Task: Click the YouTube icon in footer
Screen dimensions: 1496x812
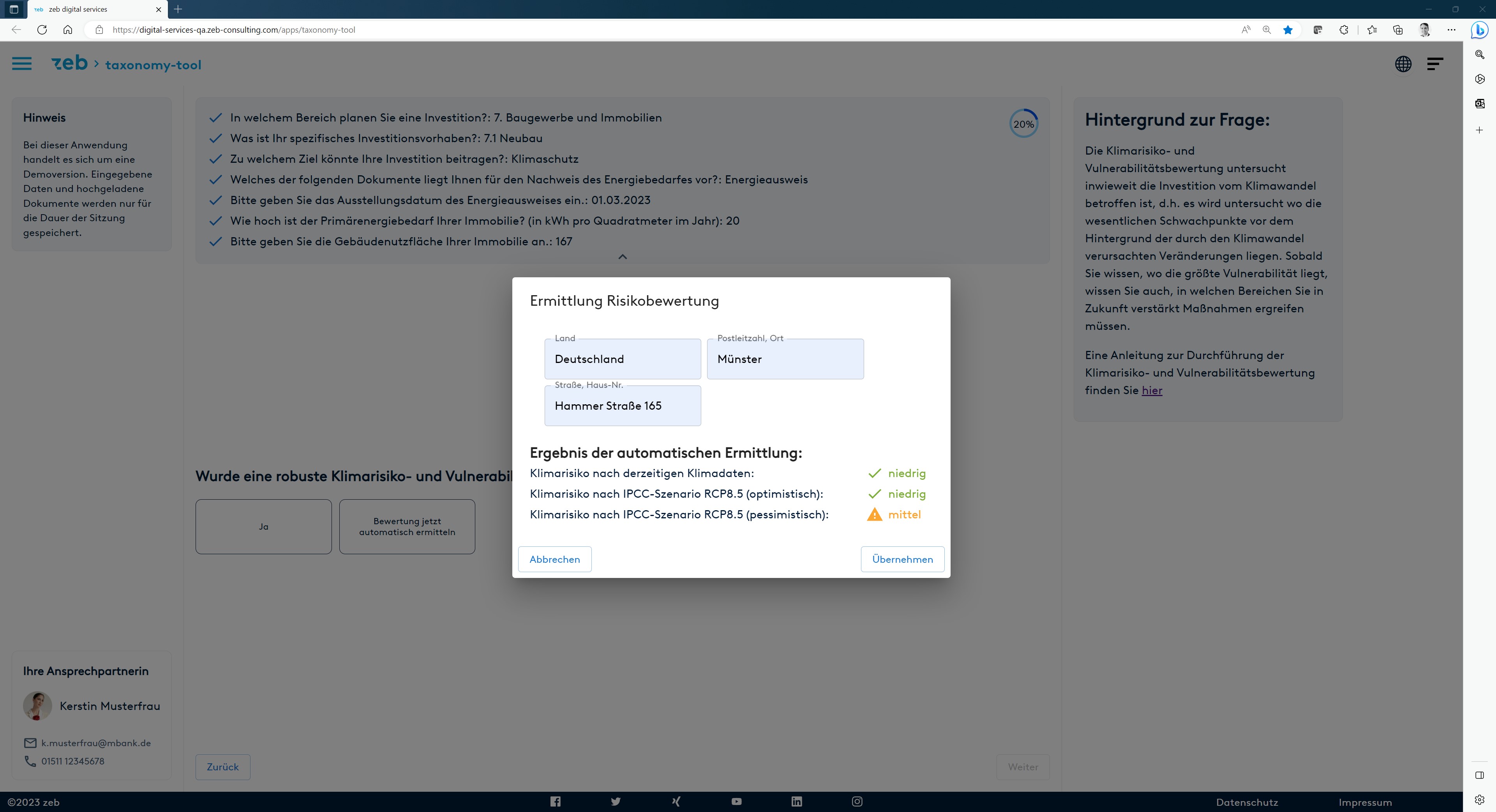Action: (736, 801)
